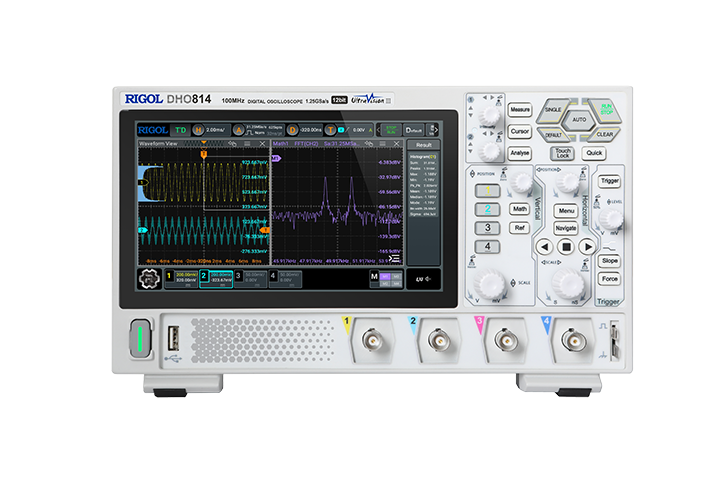Open the Math1 FFT window menu icon
This screenshot has height=480, width=720.
(382, 144)
